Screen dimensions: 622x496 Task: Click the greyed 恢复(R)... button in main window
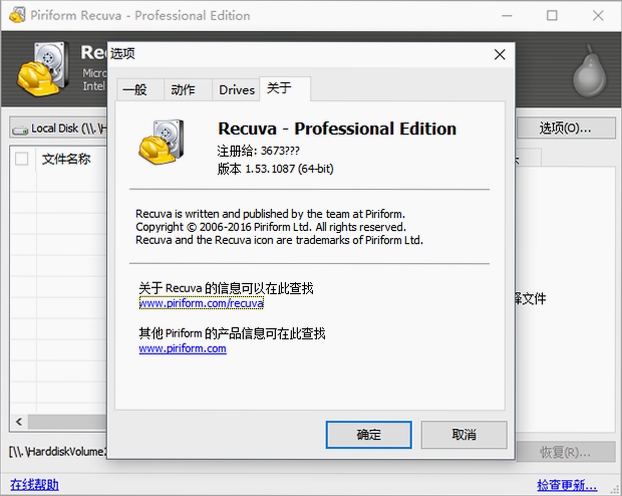click(x=565, y=452)
